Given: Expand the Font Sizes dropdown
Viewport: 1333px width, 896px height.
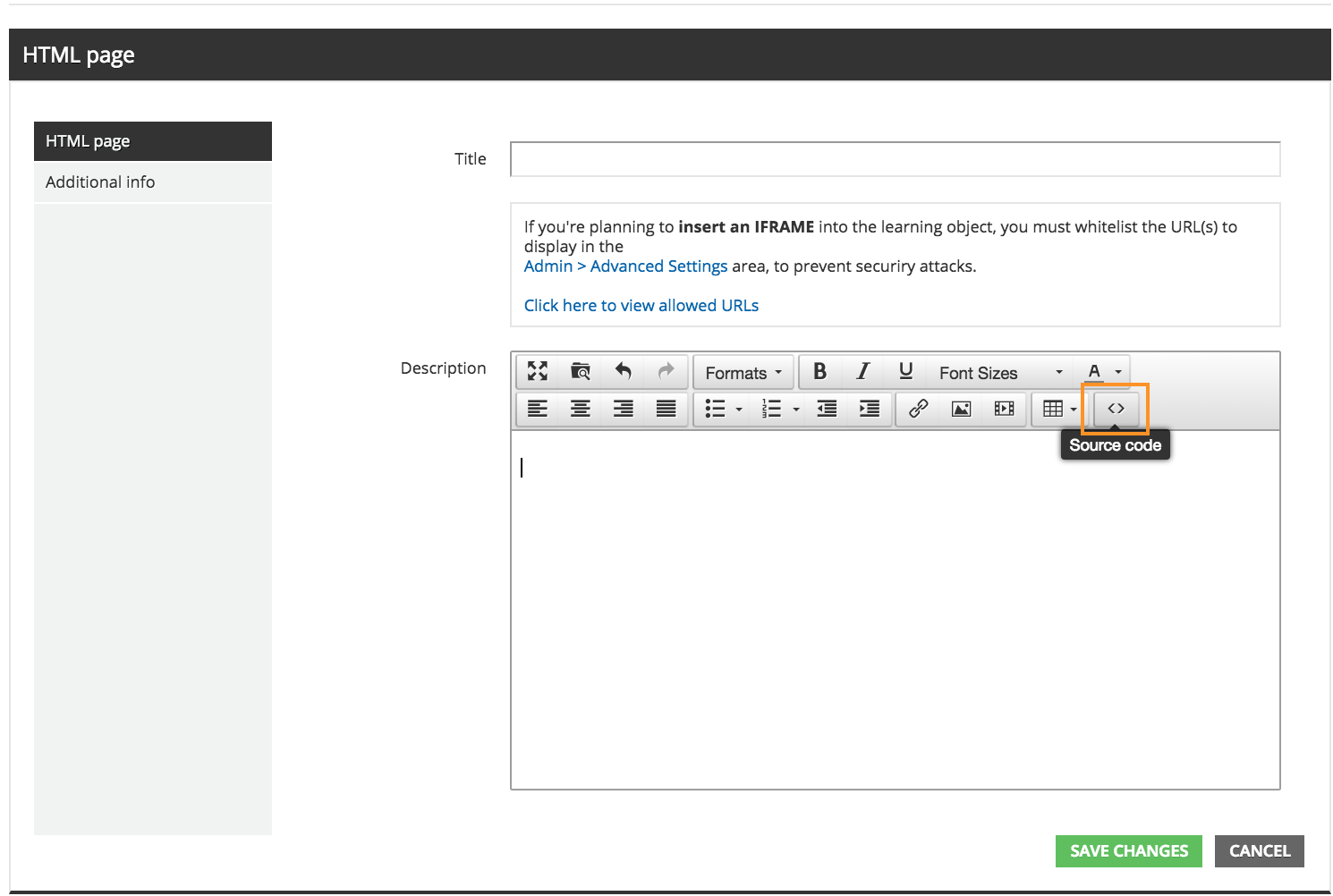Looking at the screenshot, I should pos(999,373).
